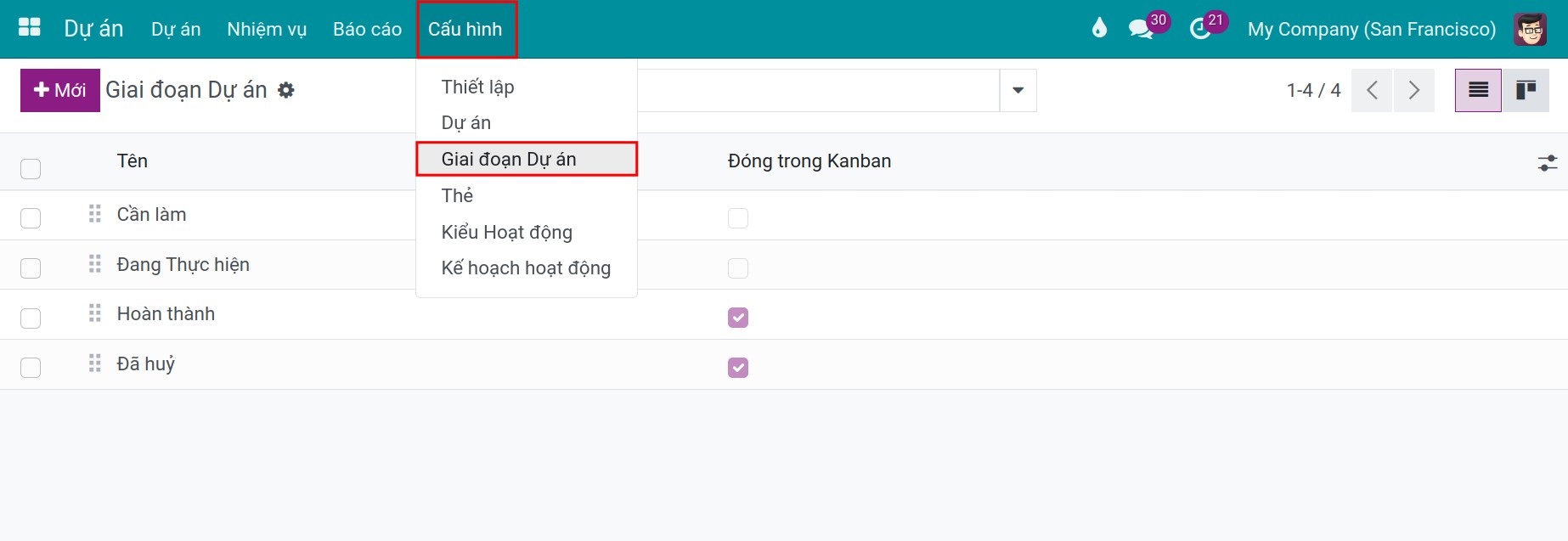Image resolution: width=1568 pixels, height=541 pixels.
Task: Open the Nhiệm vụ menu
Action: [267, 29]
